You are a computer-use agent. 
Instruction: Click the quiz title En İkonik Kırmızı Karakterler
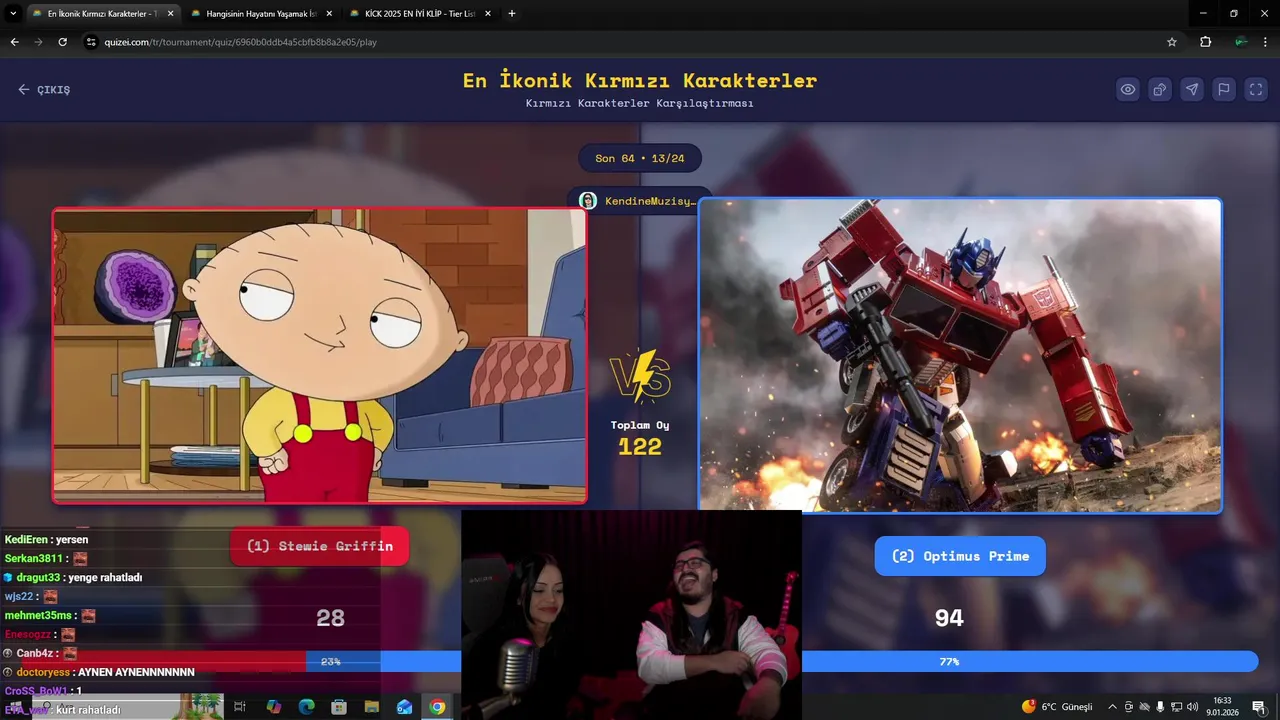[640, 80]
